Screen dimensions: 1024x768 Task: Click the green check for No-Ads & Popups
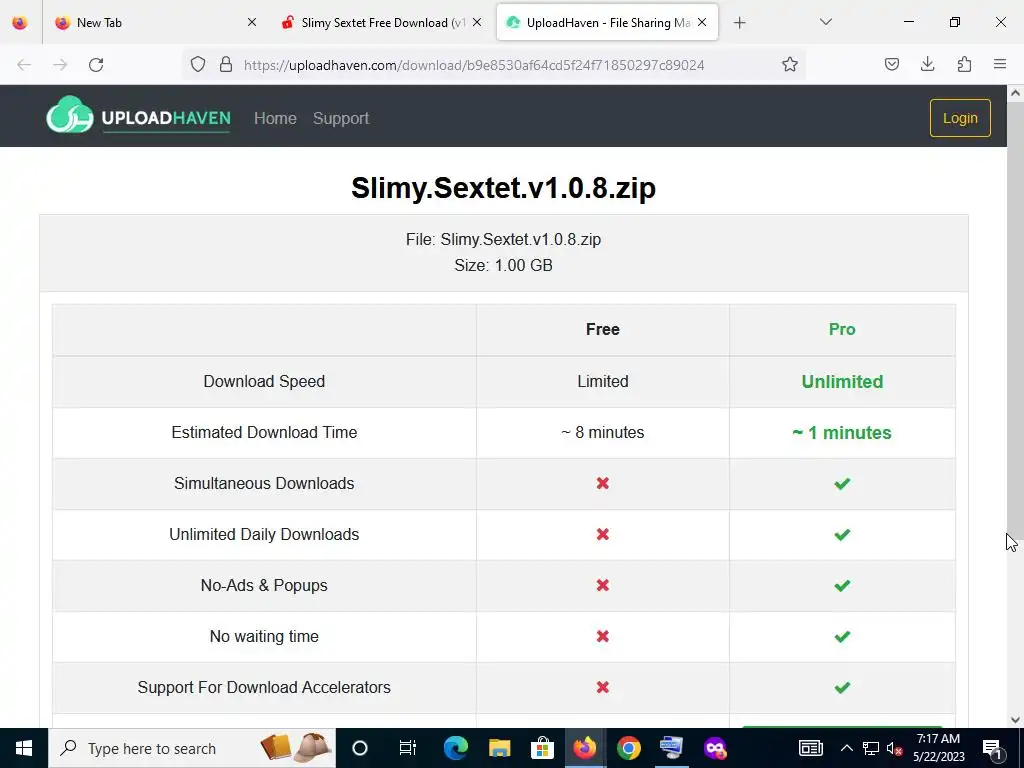(x=842, y=585)
